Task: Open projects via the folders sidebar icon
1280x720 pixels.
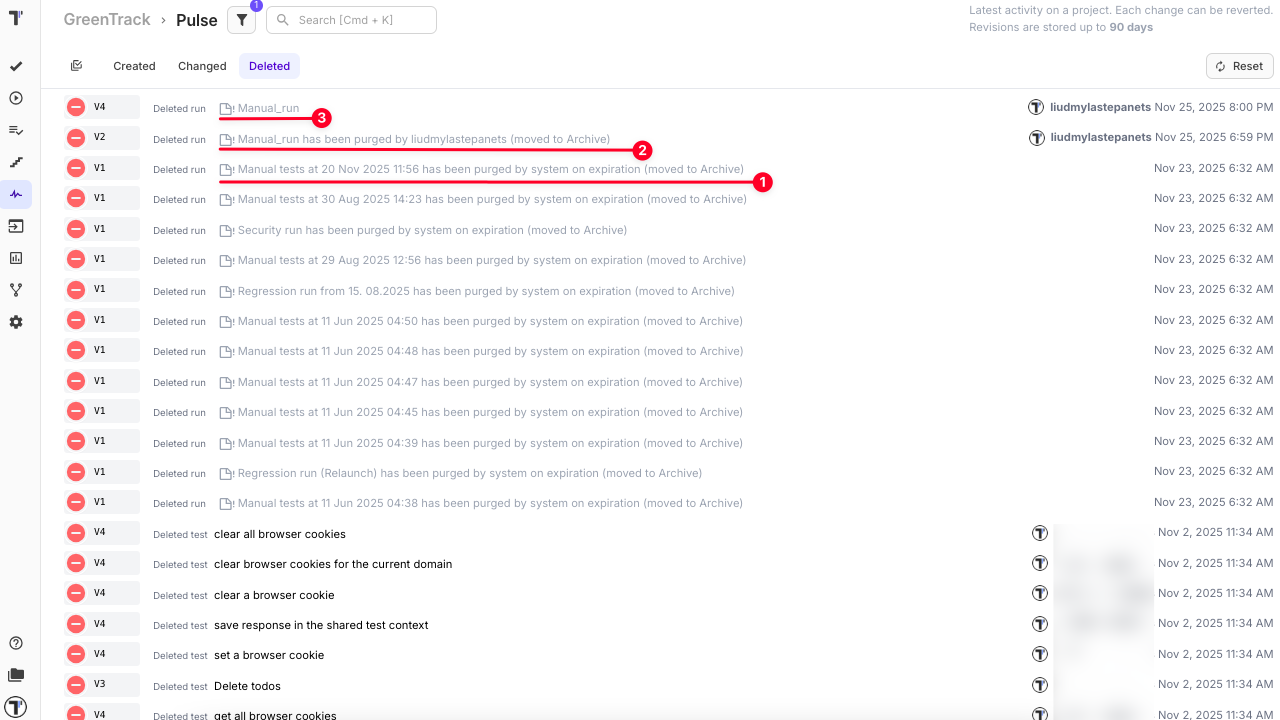Action: (16, 675)
